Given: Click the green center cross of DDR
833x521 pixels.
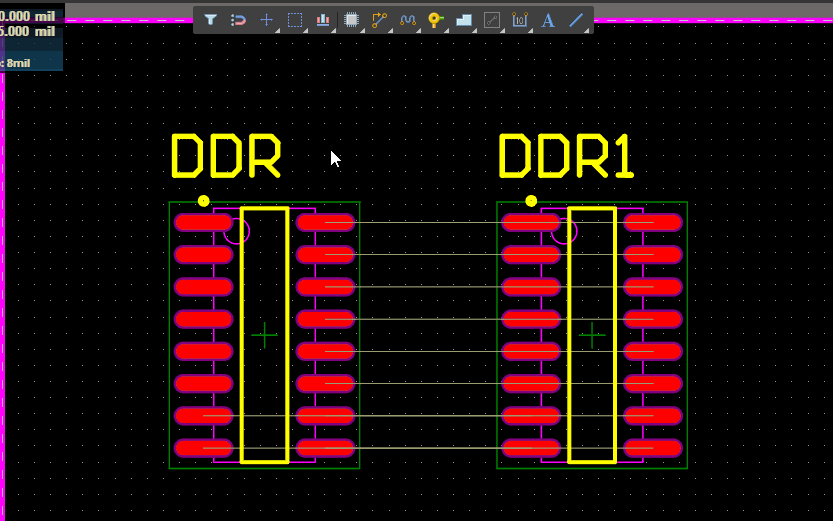Looking at the screenshot, I should click(x=264, y=335).
